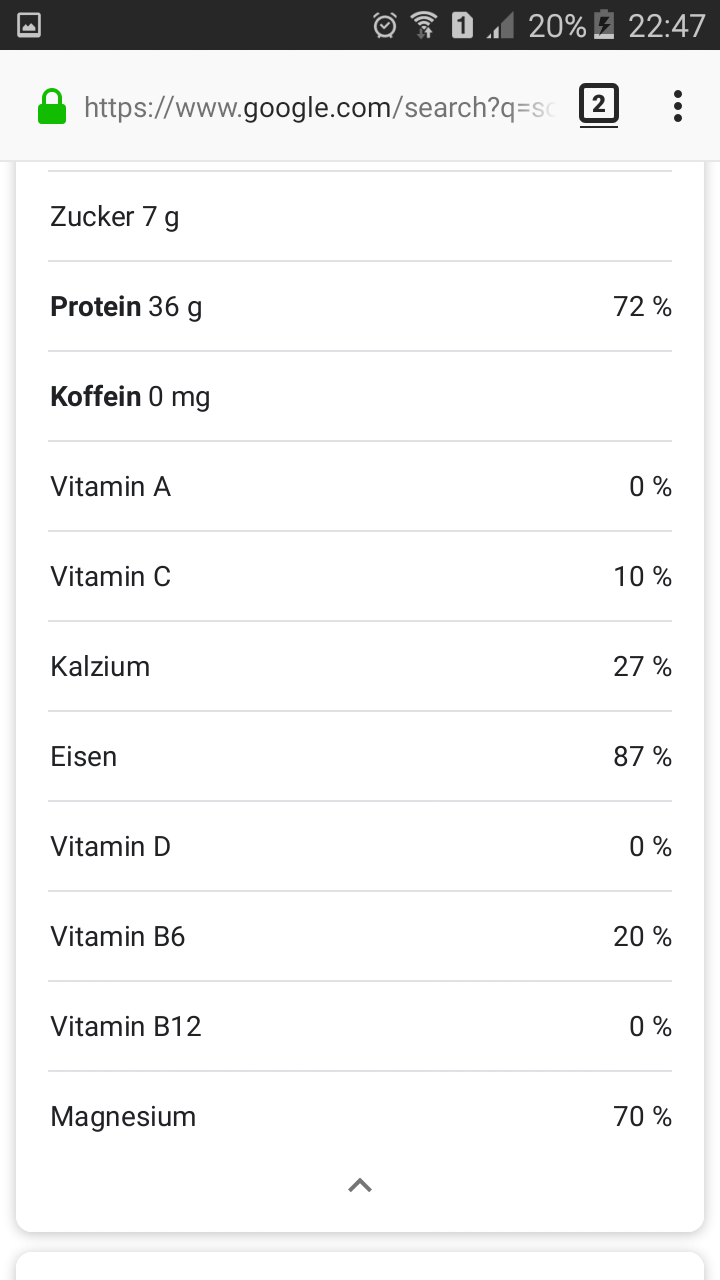Tap the clock time in status bar

pos(666,25)
